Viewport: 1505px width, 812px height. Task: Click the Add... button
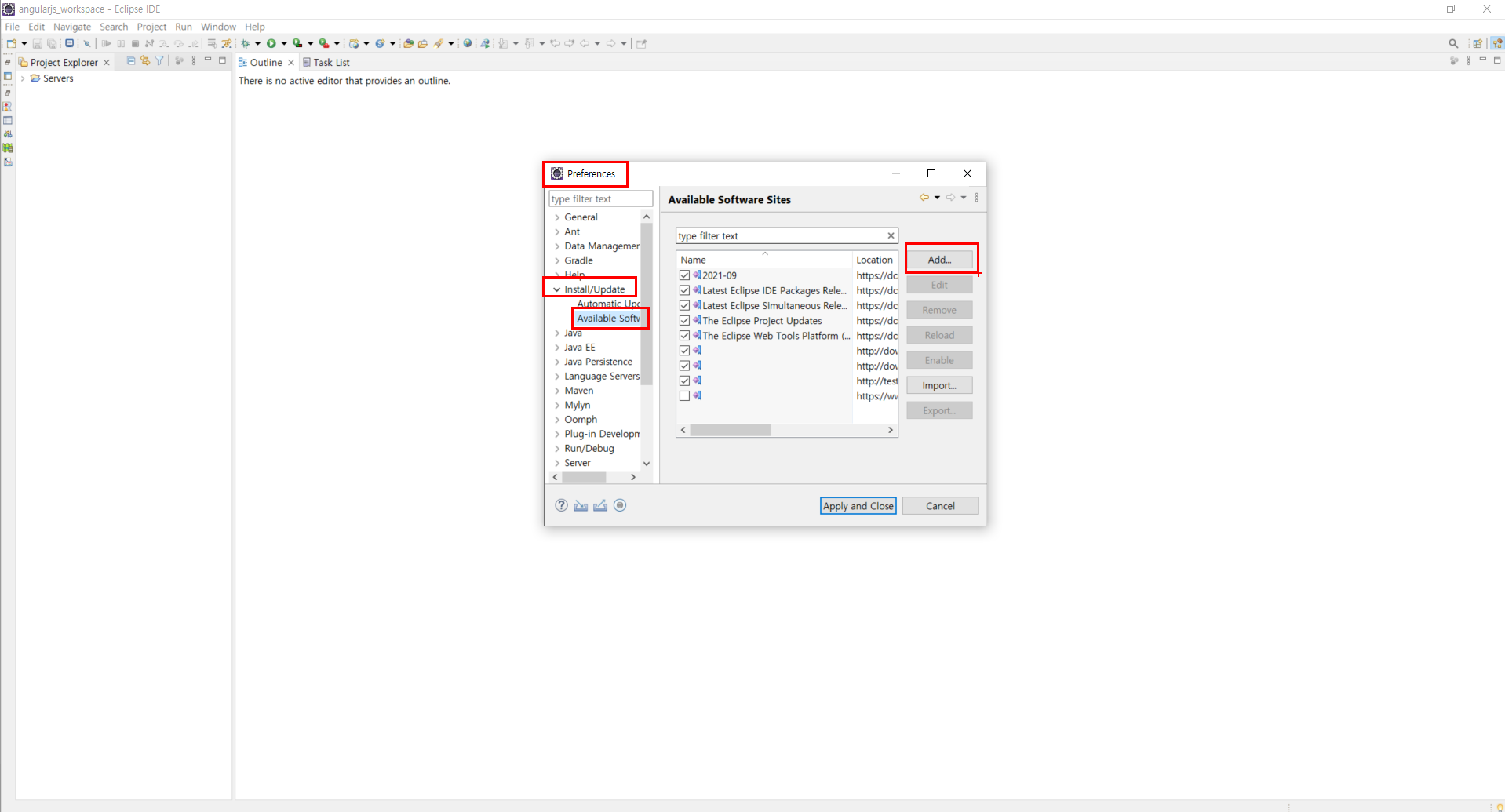click(x=939, y=259)
